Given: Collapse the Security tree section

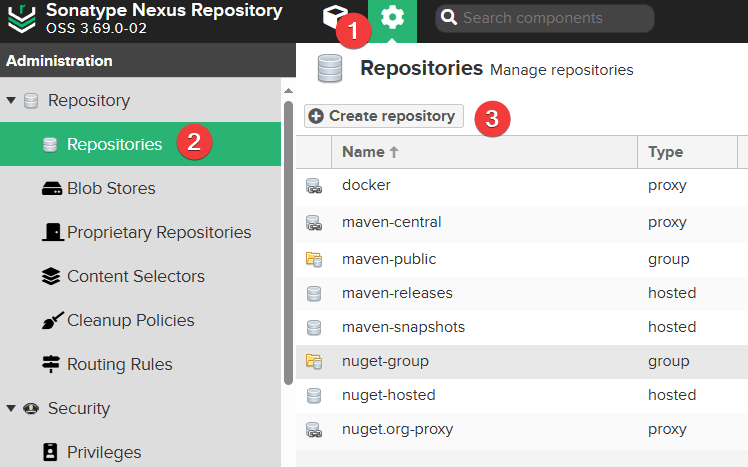Looking at the screenshot, I should click(11, 408).
